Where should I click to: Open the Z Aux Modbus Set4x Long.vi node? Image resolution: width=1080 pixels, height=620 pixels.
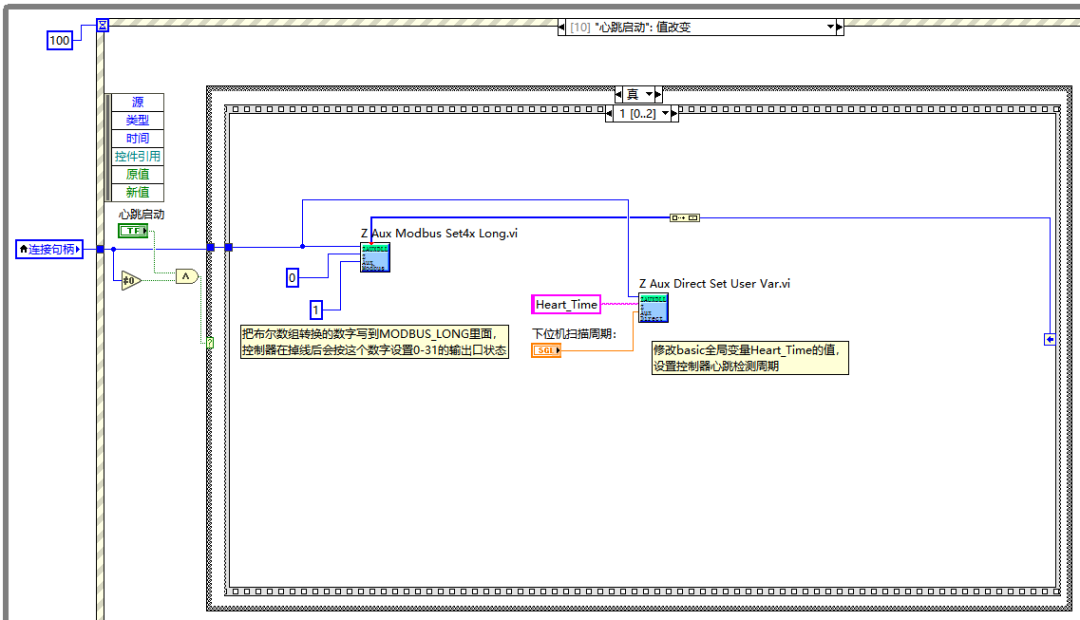coord(375,257)
